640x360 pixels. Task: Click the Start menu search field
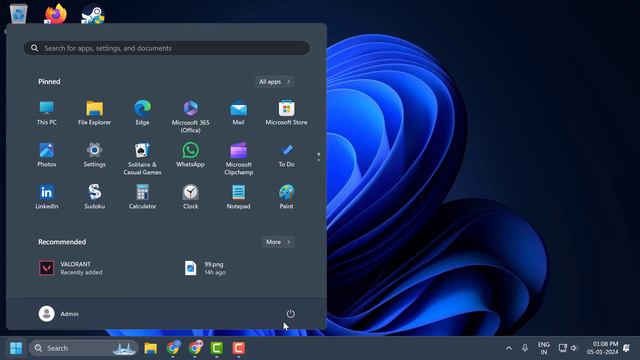tap(166, 48)
